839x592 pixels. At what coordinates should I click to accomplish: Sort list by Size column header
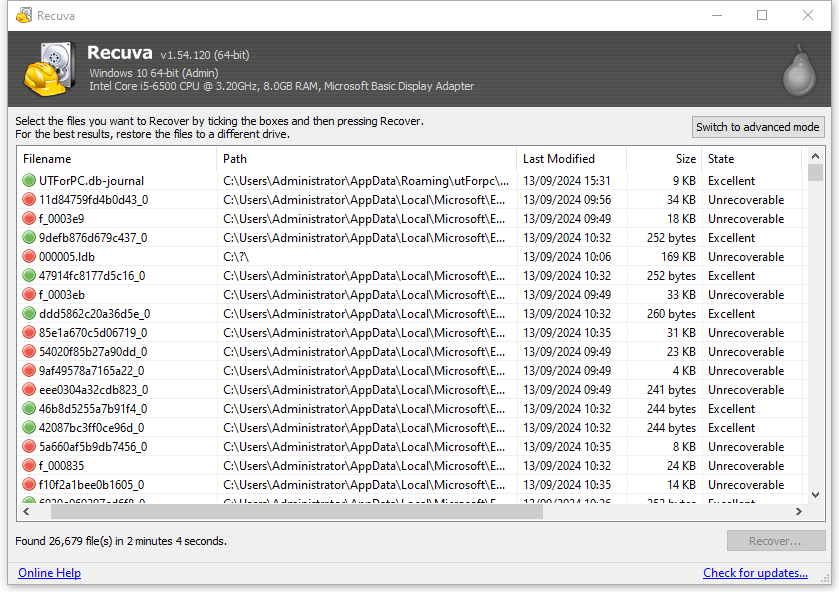tap(664, 159)
